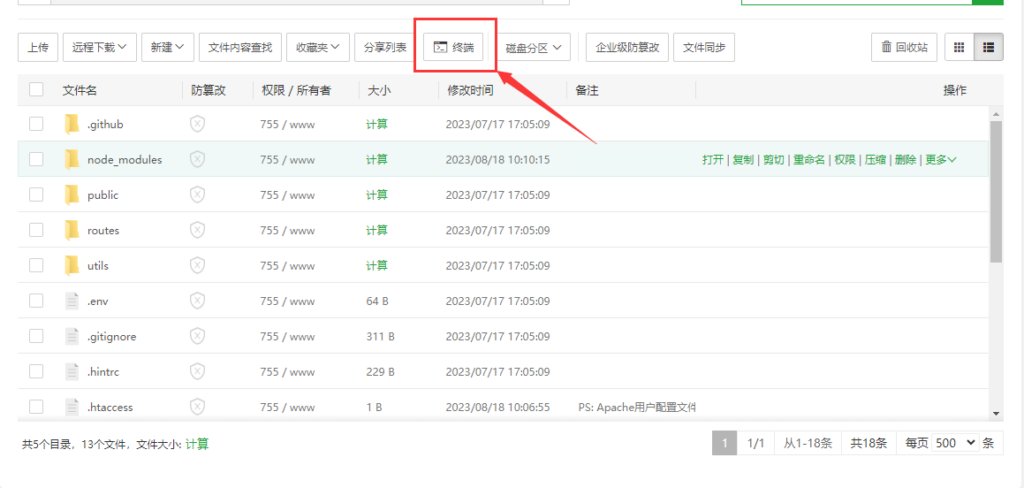Expand the 收藏夹 dropdown

pyautogui.click(x=318, y=47)
